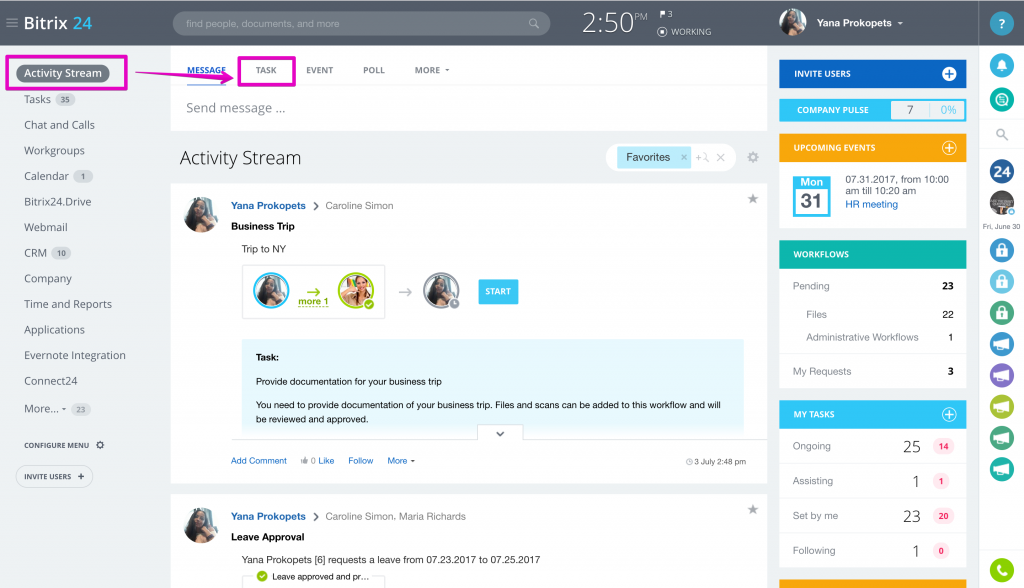
Task: Click the Mon 31 calendar date tile
Action: [x=811, y=196]
